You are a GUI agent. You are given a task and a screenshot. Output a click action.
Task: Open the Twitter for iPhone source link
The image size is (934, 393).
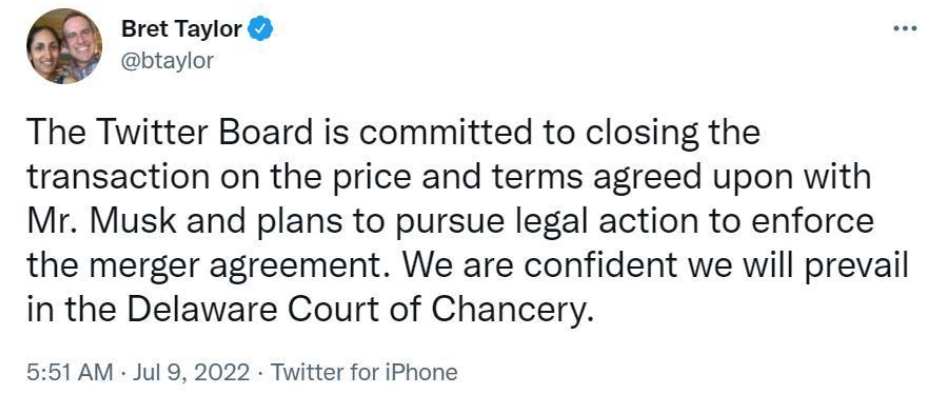pos(364,373)
